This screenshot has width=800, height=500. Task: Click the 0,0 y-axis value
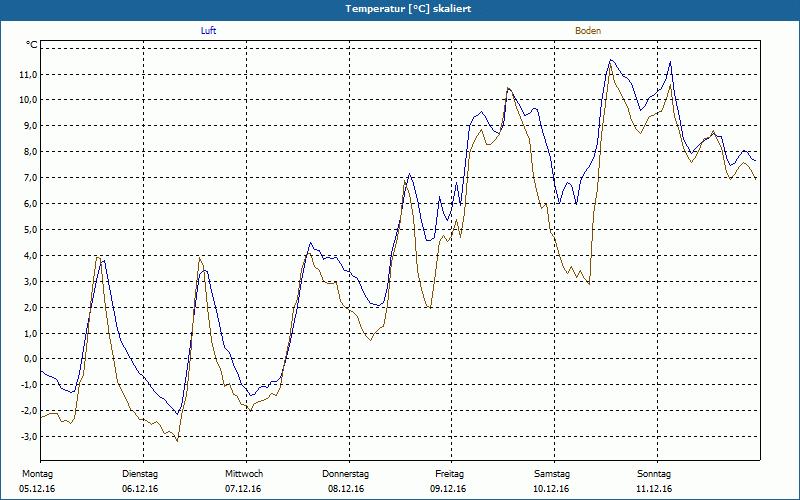click(30, 359)
